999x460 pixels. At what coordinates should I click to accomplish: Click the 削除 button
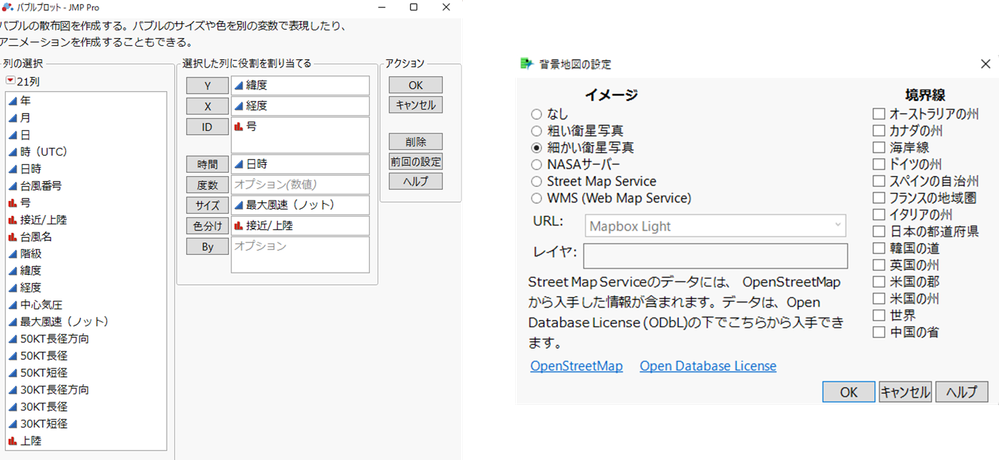(415, 141)
